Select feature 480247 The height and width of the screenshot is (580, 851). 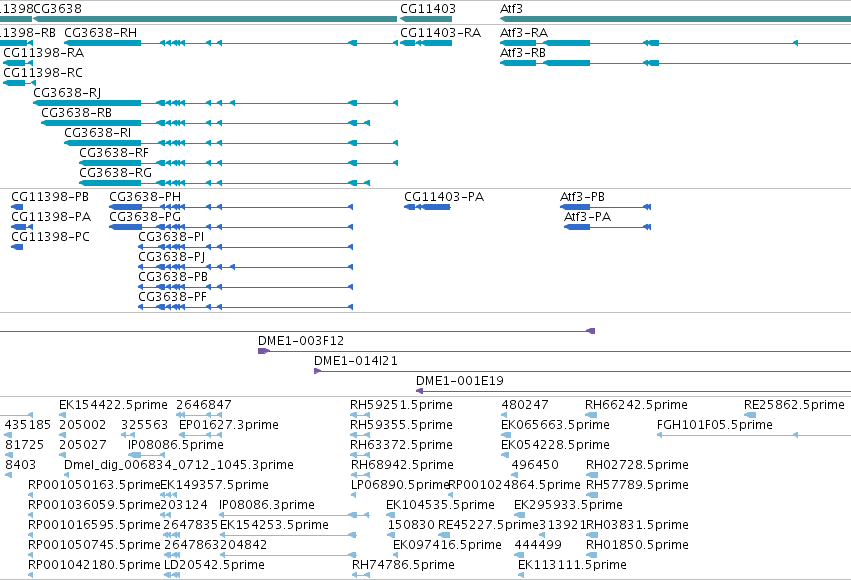coord(525,405)
